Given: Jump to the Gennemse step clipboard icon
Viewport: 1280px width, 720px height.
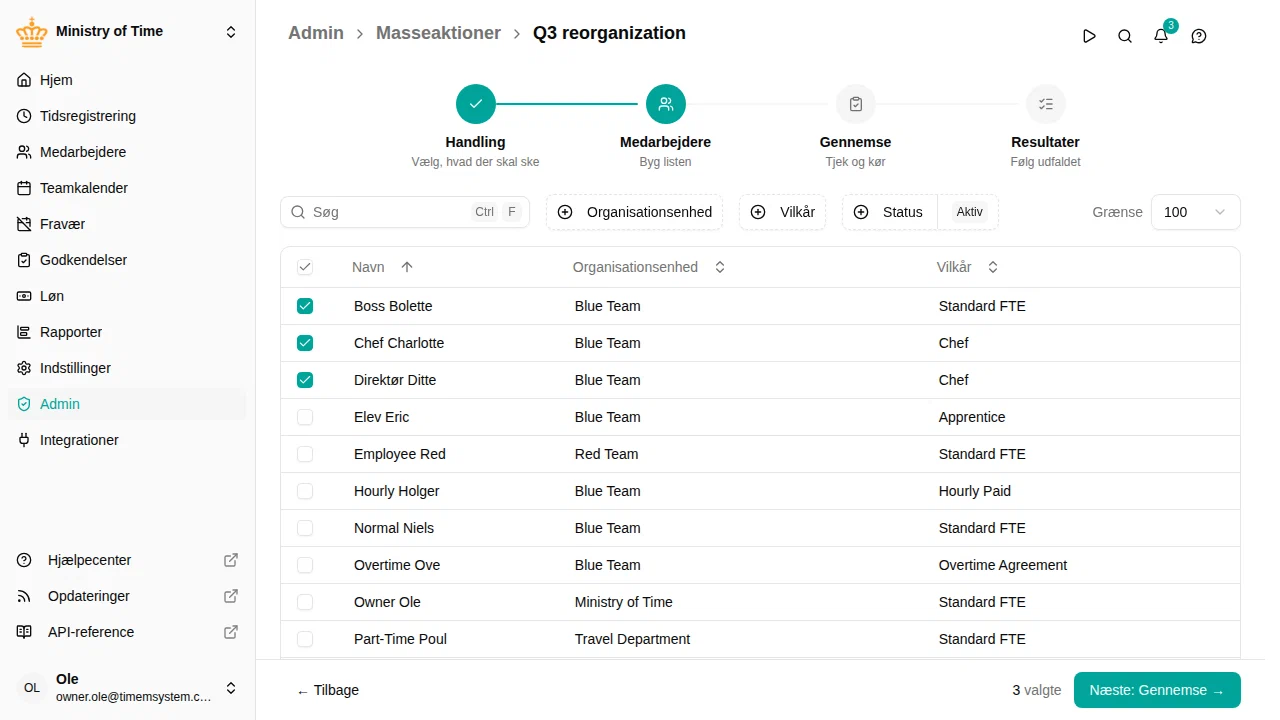Looking at the screenshot, I should tap(856, 104).
